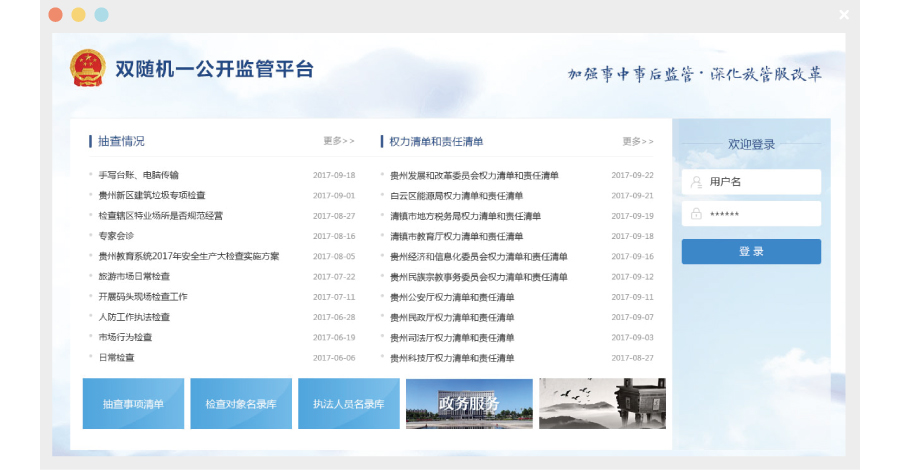This screenshot has width=900, height=470.
Task: Open 手写台账、电脑传输 article
Action: coord(138,175)
